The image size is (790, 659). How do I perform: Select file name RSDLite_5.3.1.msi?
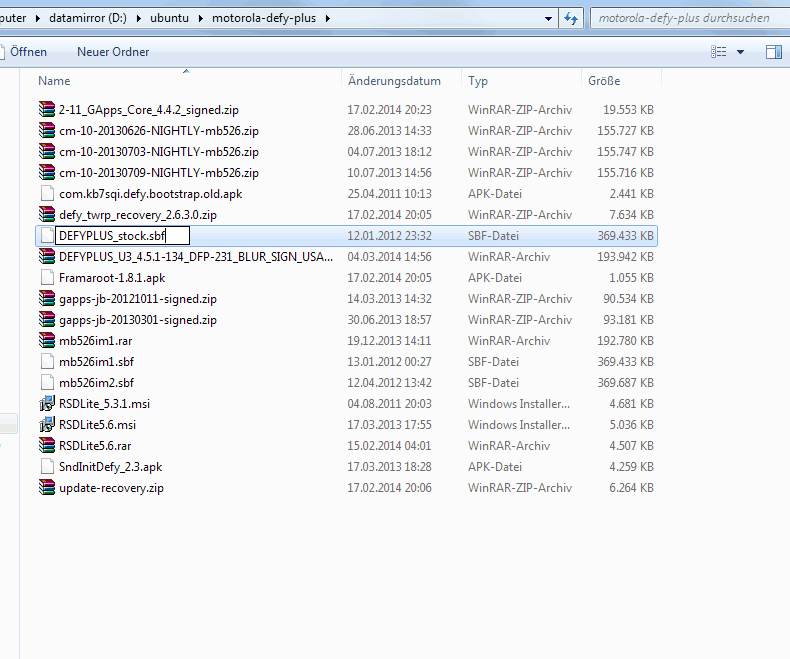pyautogui.click(x=104, y=404)
